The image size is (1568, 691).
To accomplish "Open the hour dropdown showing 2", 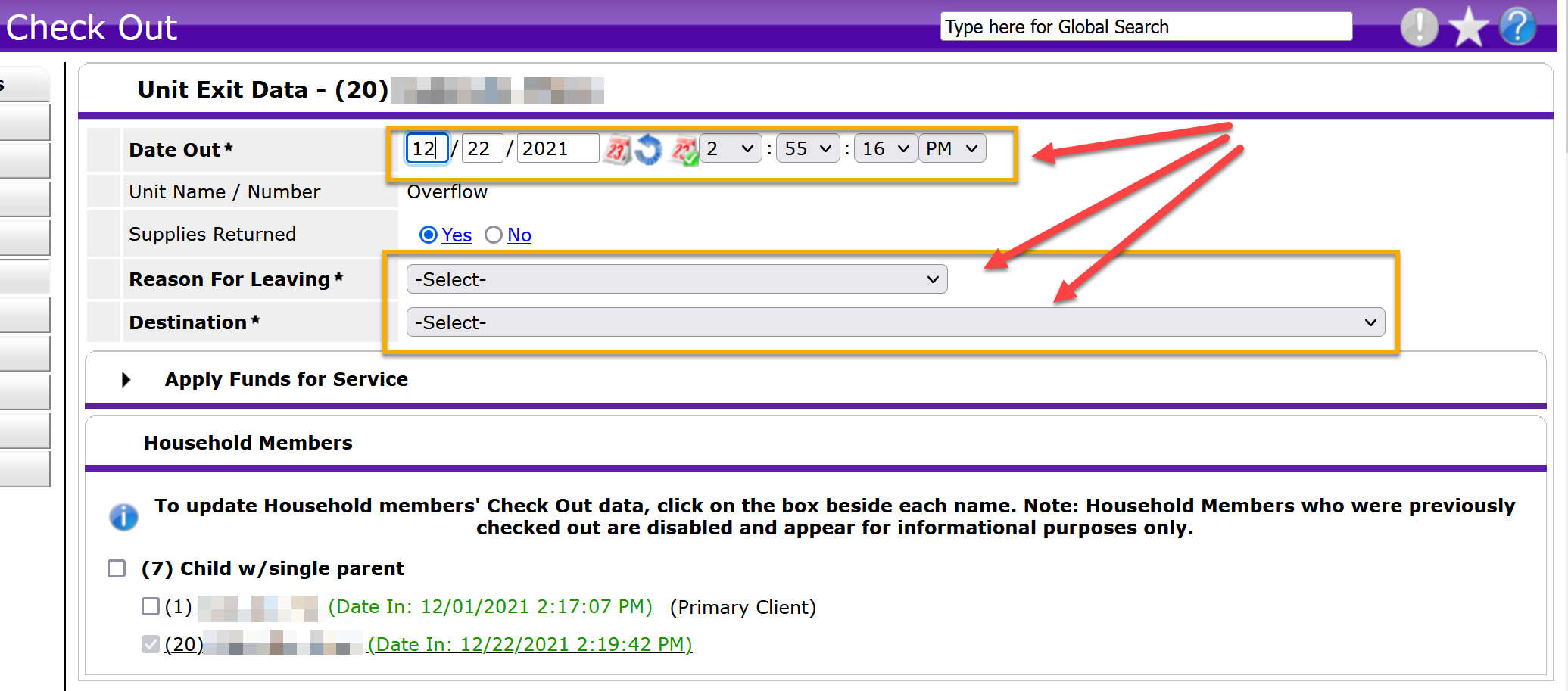I will click(x=730, y=148).
